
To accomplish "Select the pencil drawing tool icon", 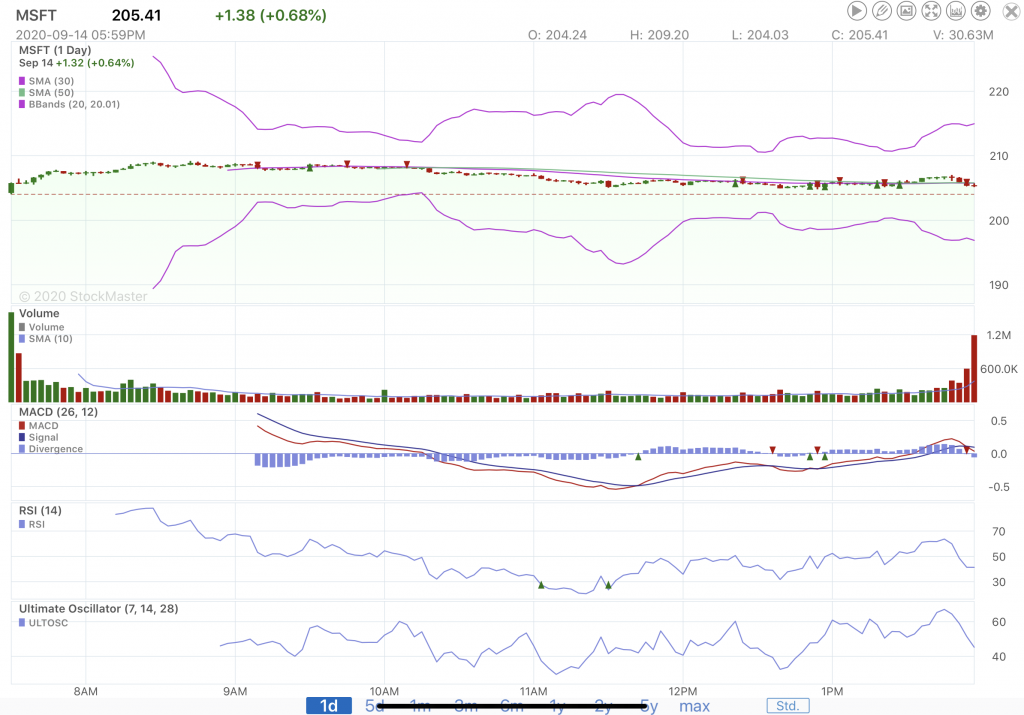I will click(x=881, y=11).
